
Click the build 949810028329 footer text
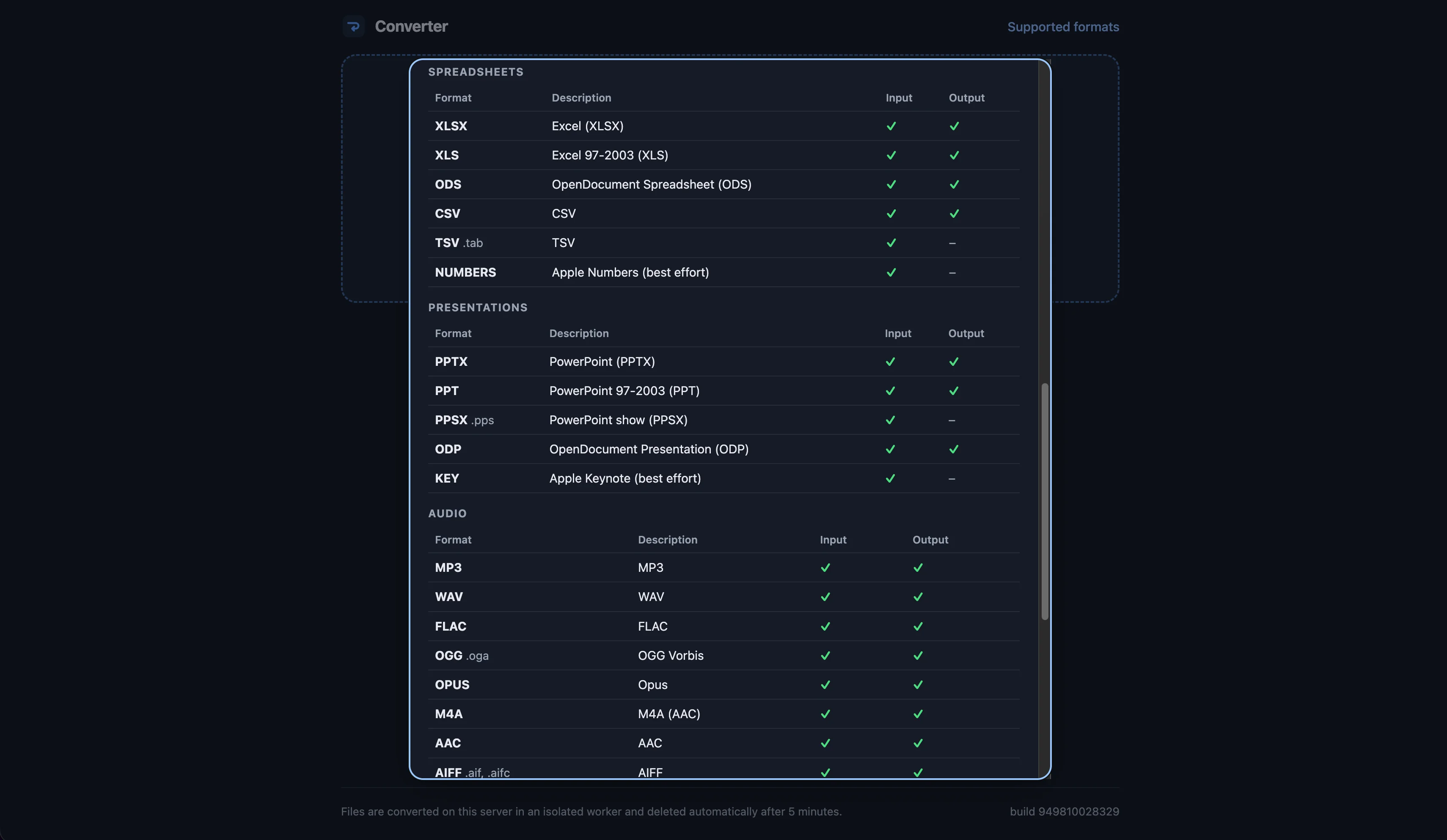(x=1064, y=812)
